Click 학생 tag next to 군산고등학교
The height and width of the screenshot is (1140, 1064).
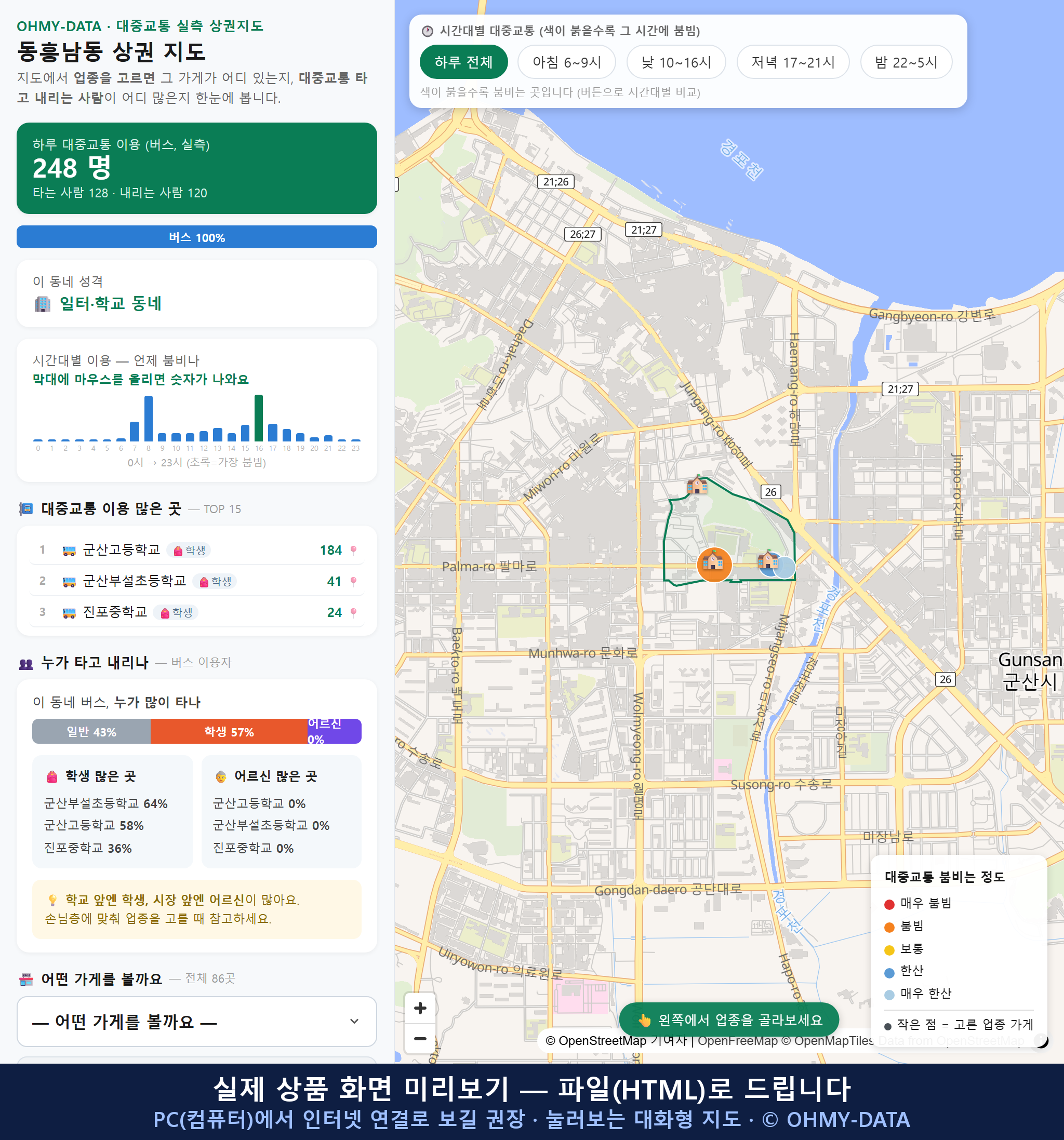[189, 551]
